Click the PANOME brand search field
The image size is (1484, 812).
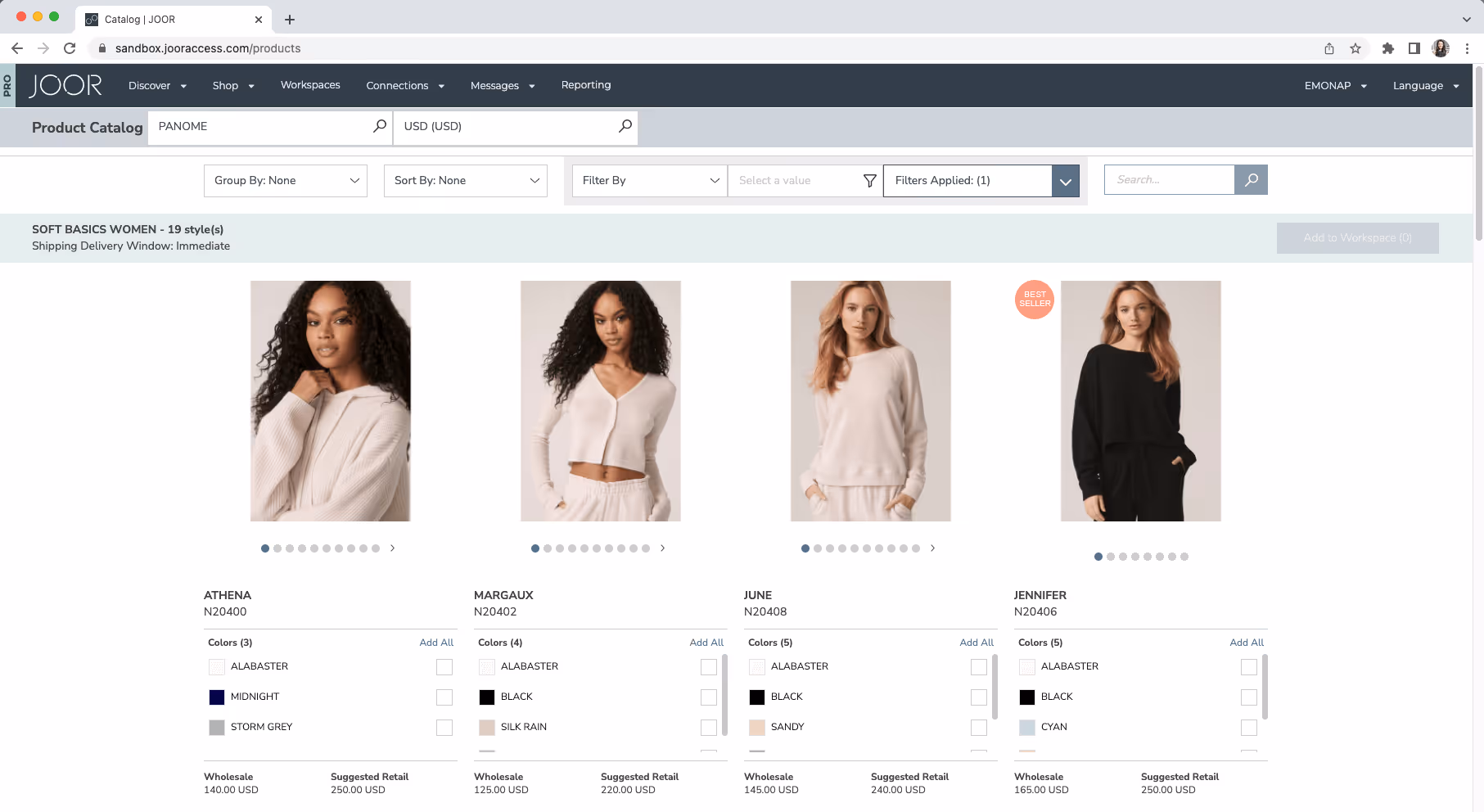coord(270,126)
